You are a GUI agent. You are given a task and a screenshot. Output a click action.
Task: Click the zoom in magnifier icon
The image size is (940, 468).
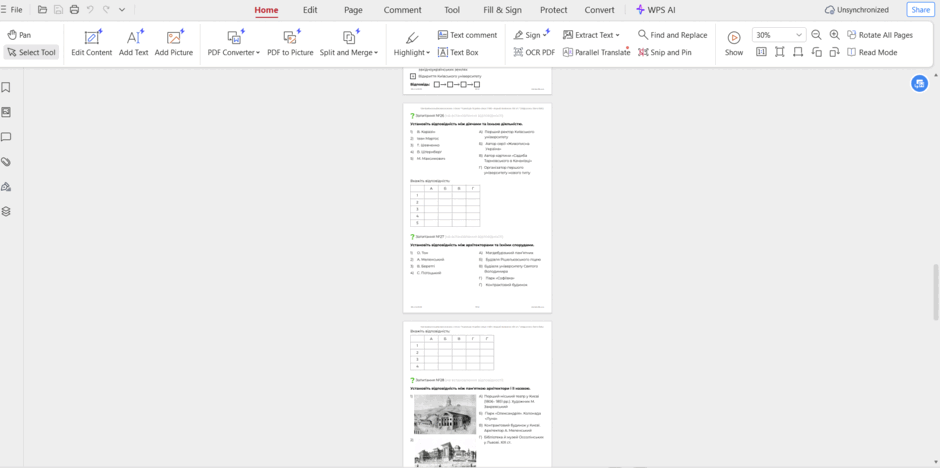834,35
